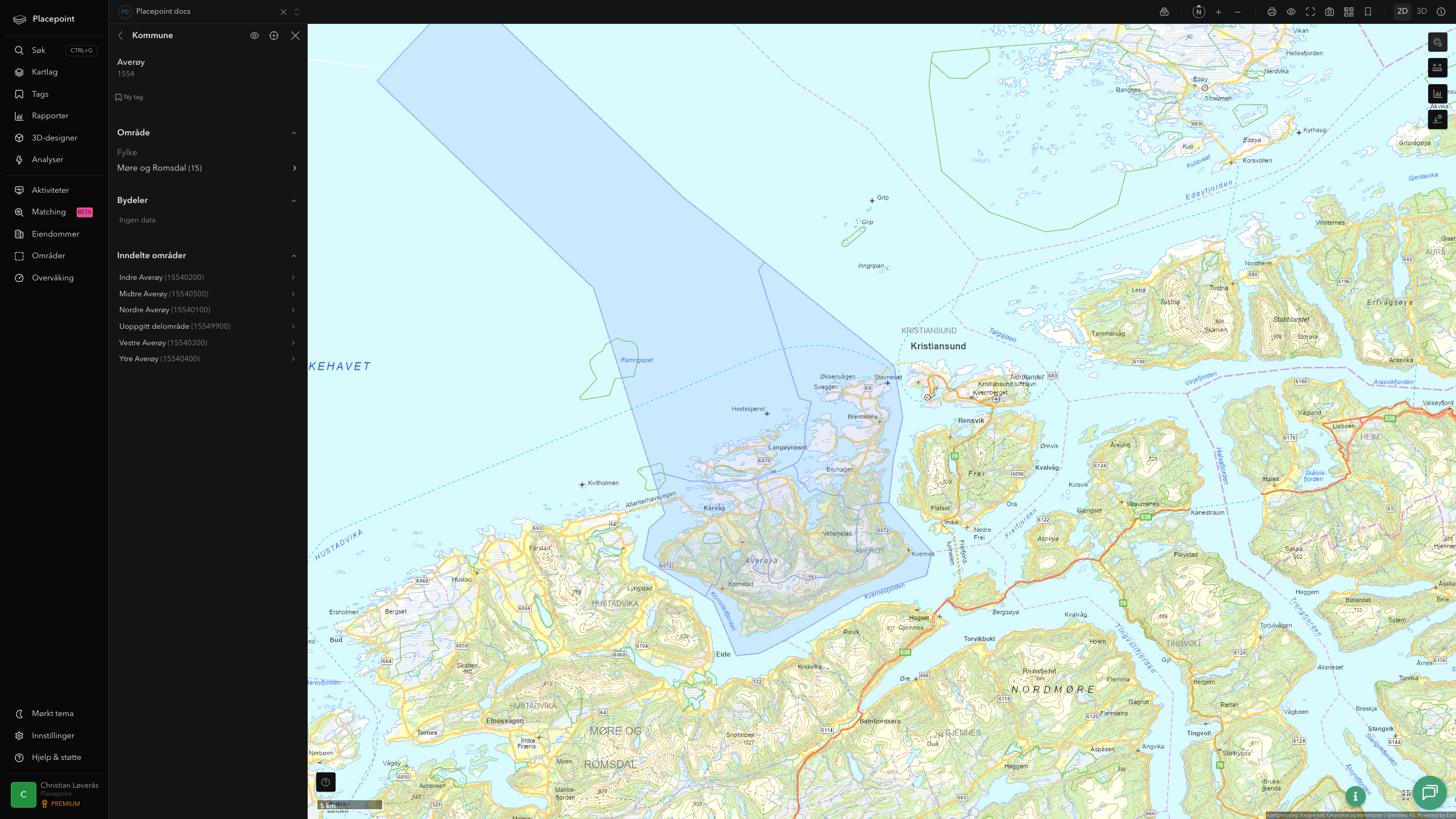The width and height of the screenshot is (1456, 819).
Task: Switch map to 3D view
Action: tap(1422, 11)
